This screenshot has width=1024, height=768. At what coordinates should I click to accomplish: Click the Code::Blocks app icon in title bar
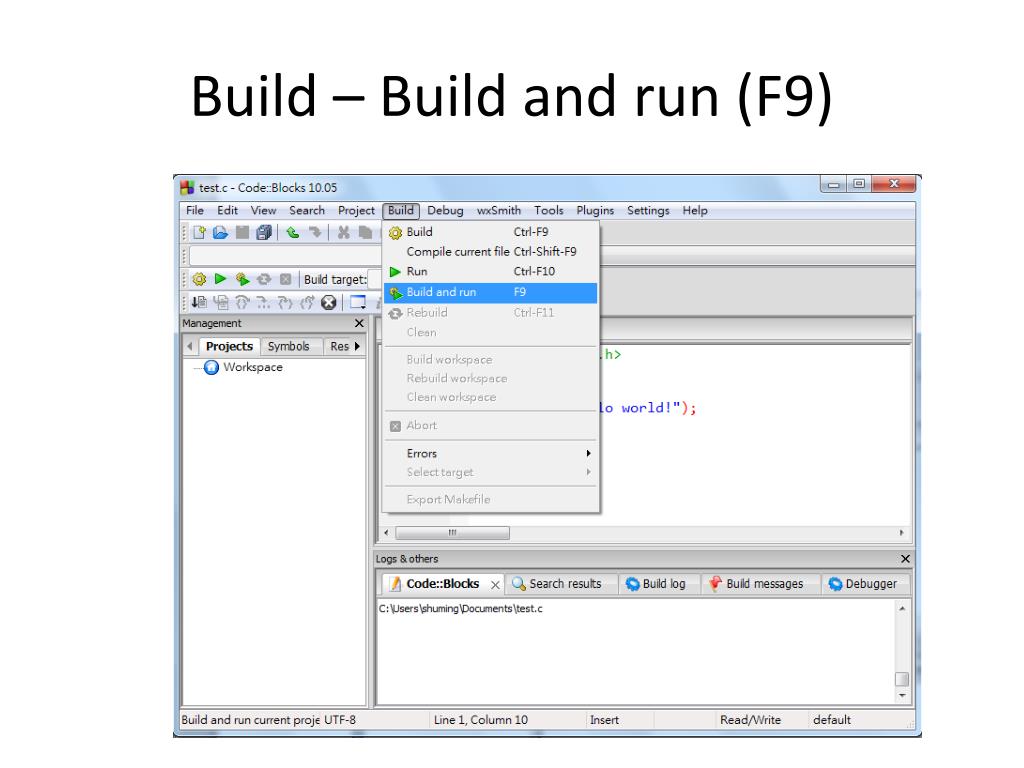187,188
